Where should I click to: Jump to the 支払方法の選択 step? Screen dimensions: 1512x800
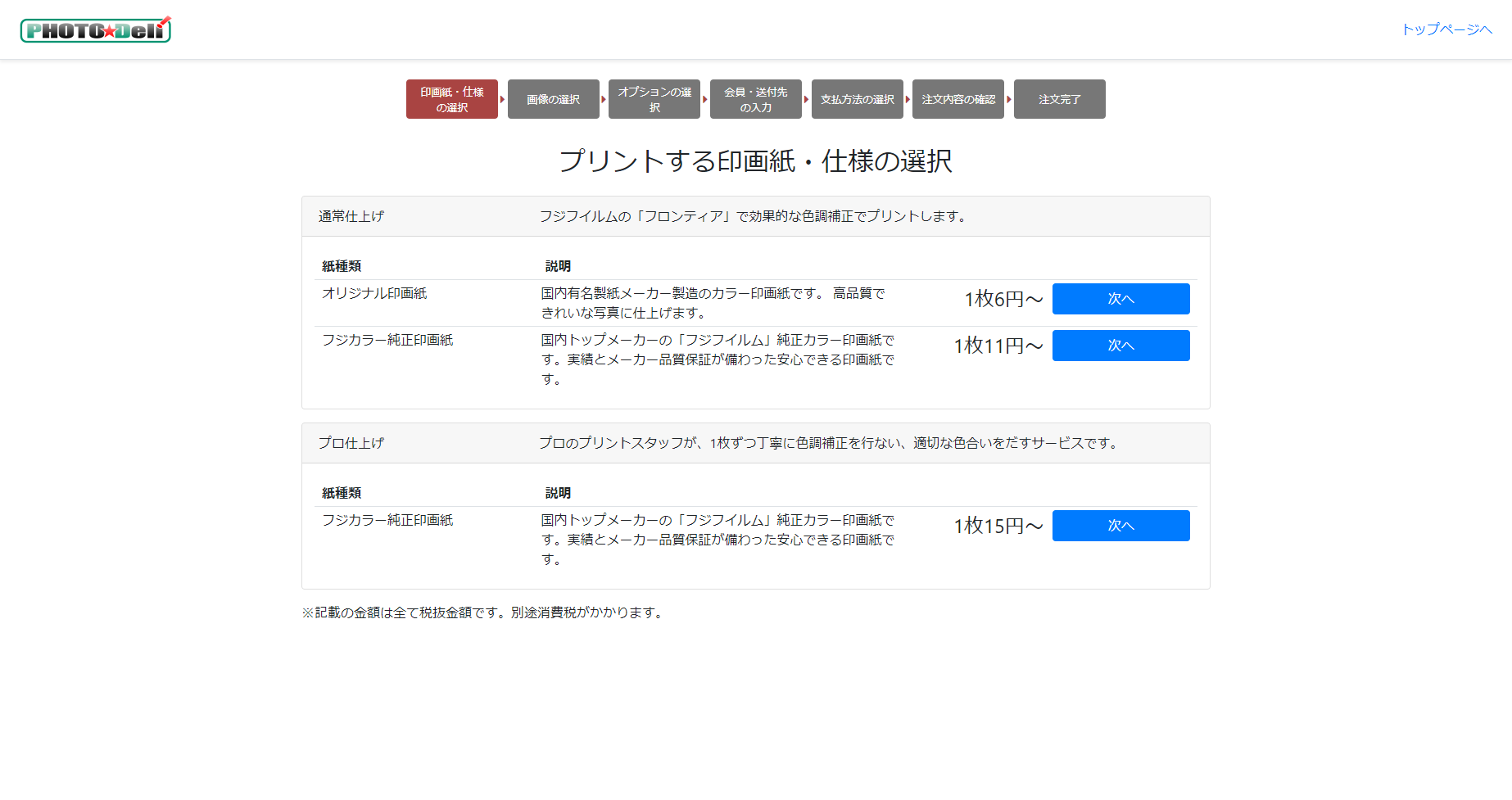(857, 99)
